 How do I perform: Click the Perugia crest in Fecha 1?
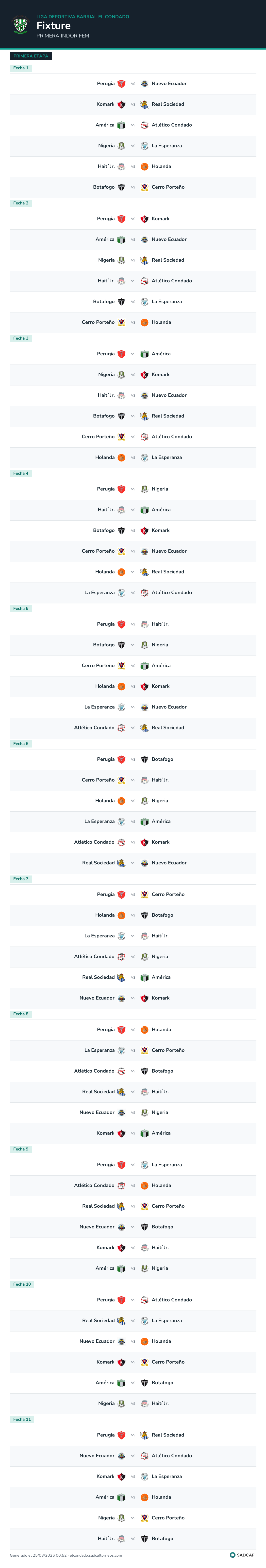pos(121,83)
